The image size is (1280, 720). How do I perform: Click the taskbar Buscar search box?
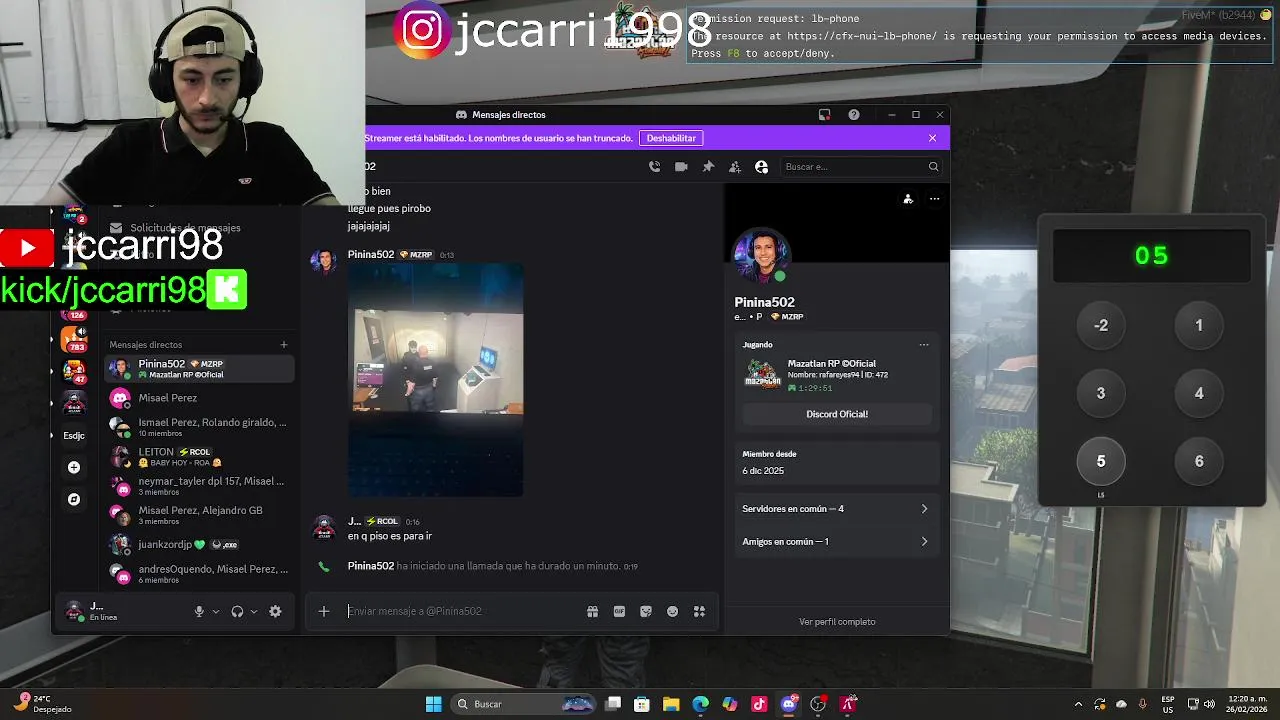click(x=524, y=704)
